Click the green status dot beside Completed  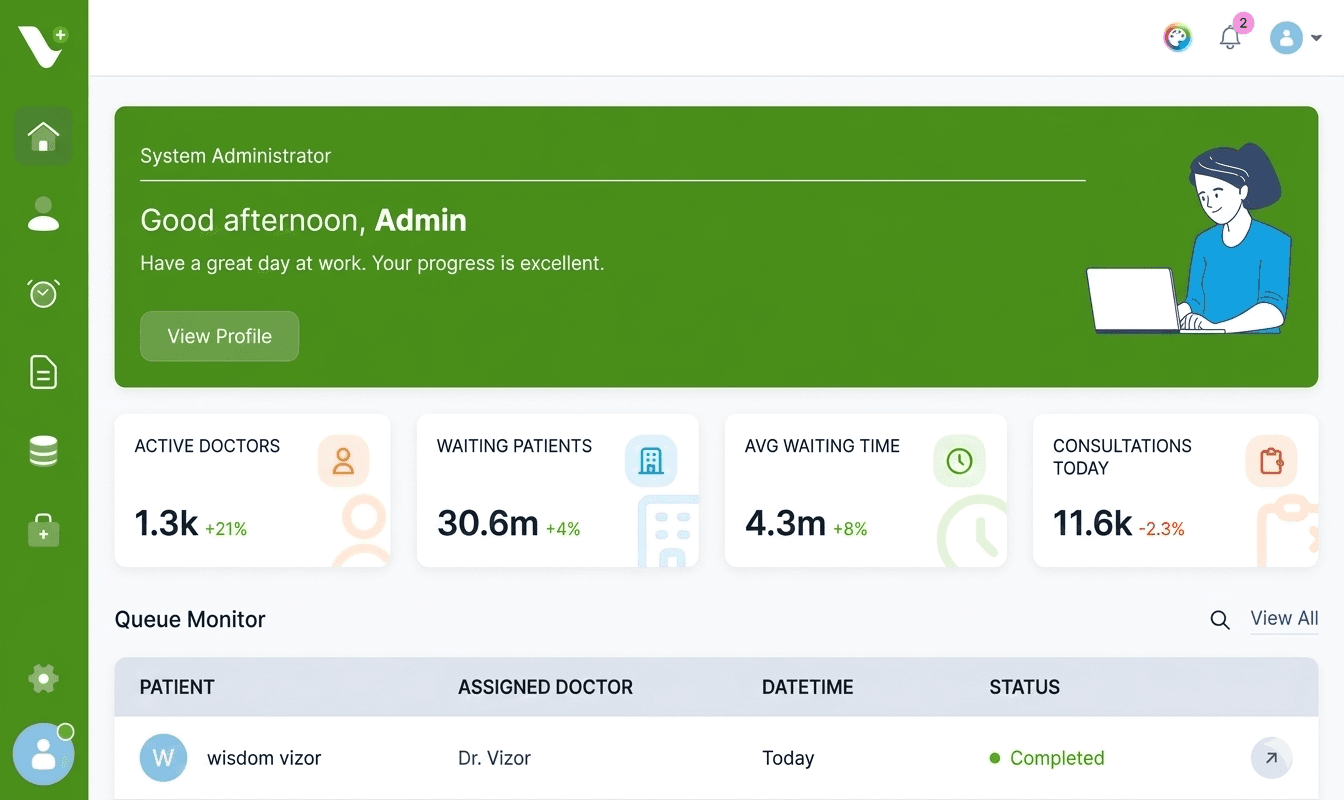[x=993, y=758]
